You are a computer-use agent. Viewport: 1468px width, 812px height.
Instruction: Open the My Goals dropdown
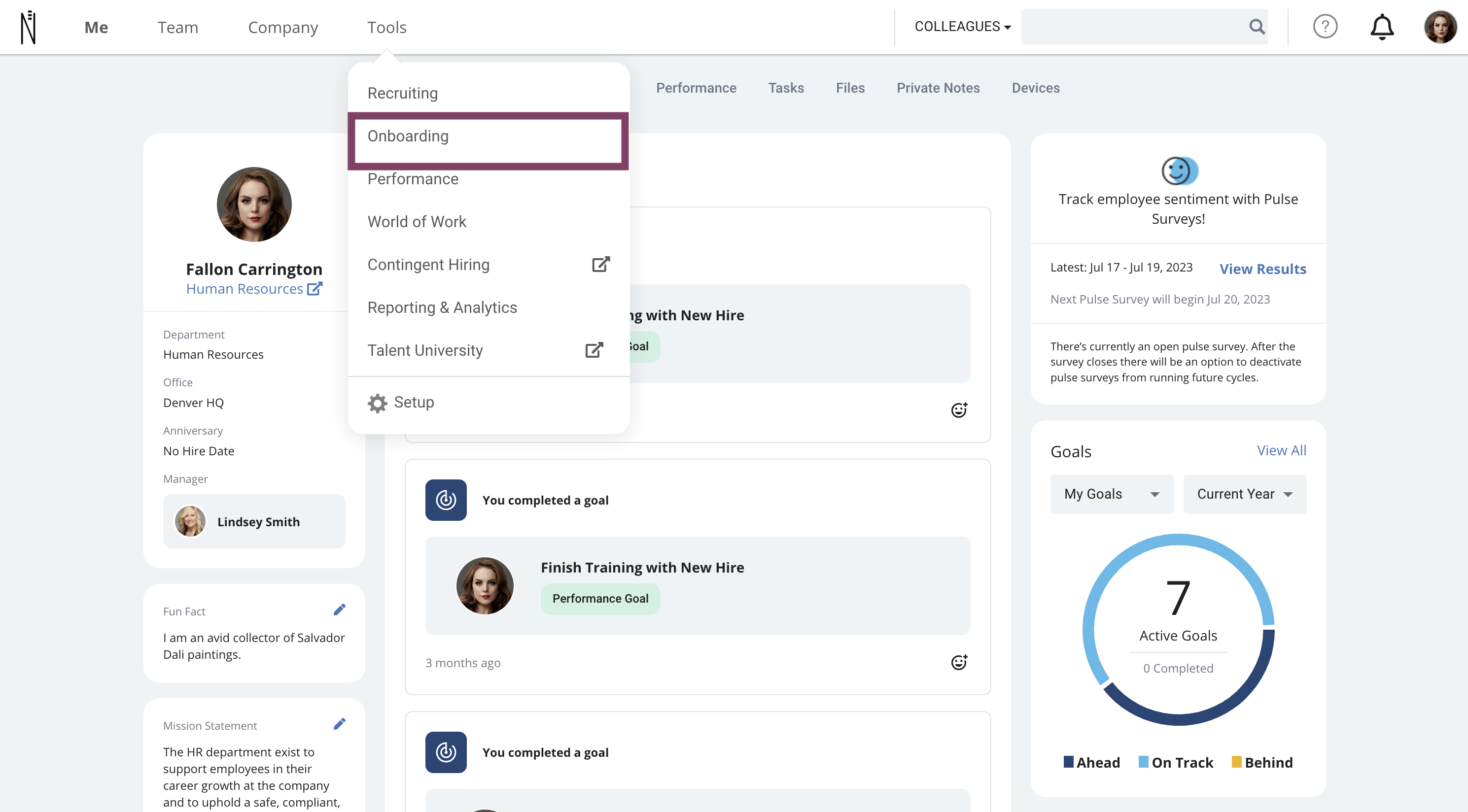click(1111, 494)
